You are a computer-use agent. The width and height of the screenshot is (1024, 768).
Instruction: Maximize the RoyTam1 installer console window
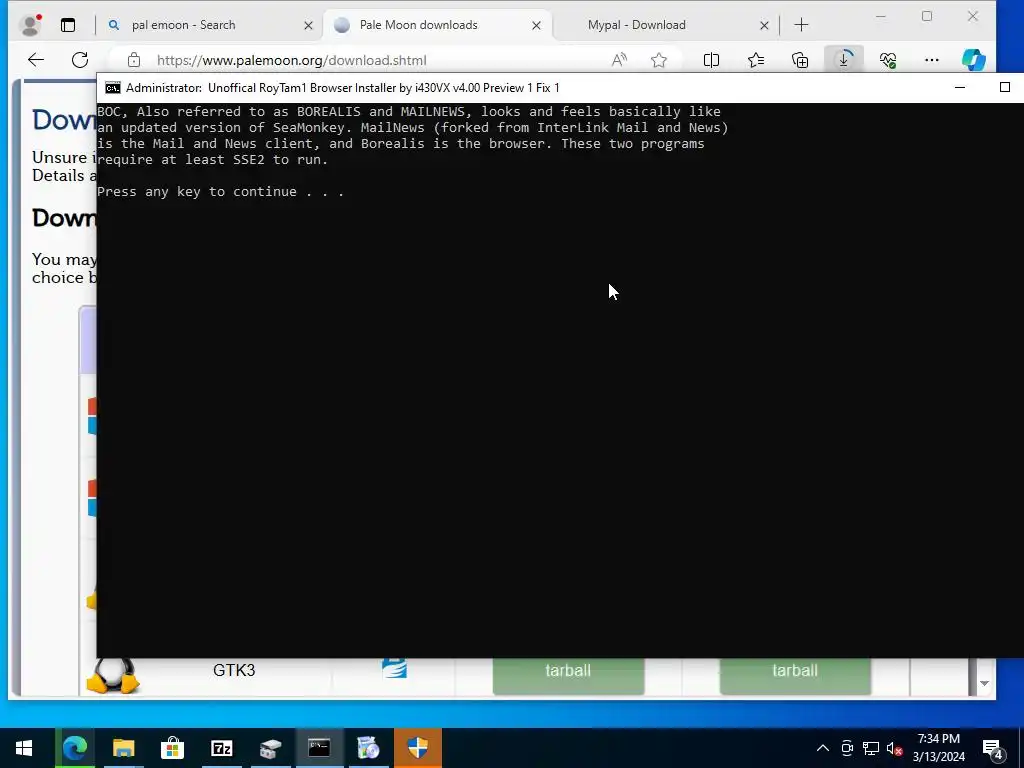tap(1004, 88)
